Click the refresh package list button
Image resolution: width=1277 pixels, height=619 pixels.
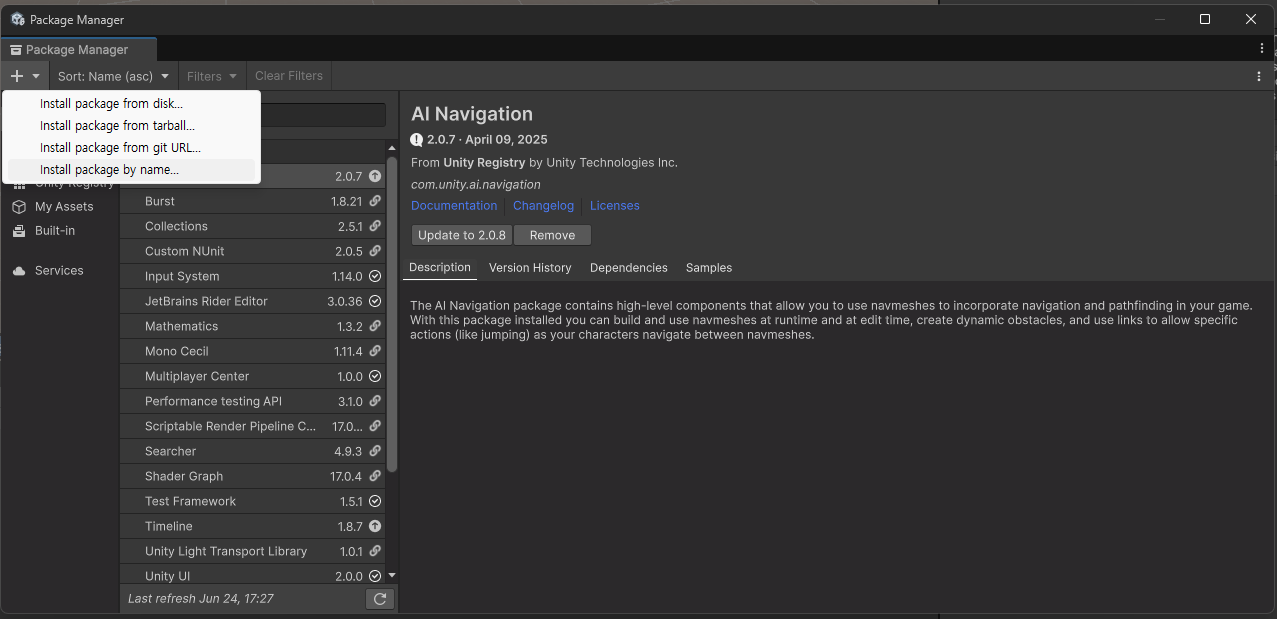[x=379, y=599]
